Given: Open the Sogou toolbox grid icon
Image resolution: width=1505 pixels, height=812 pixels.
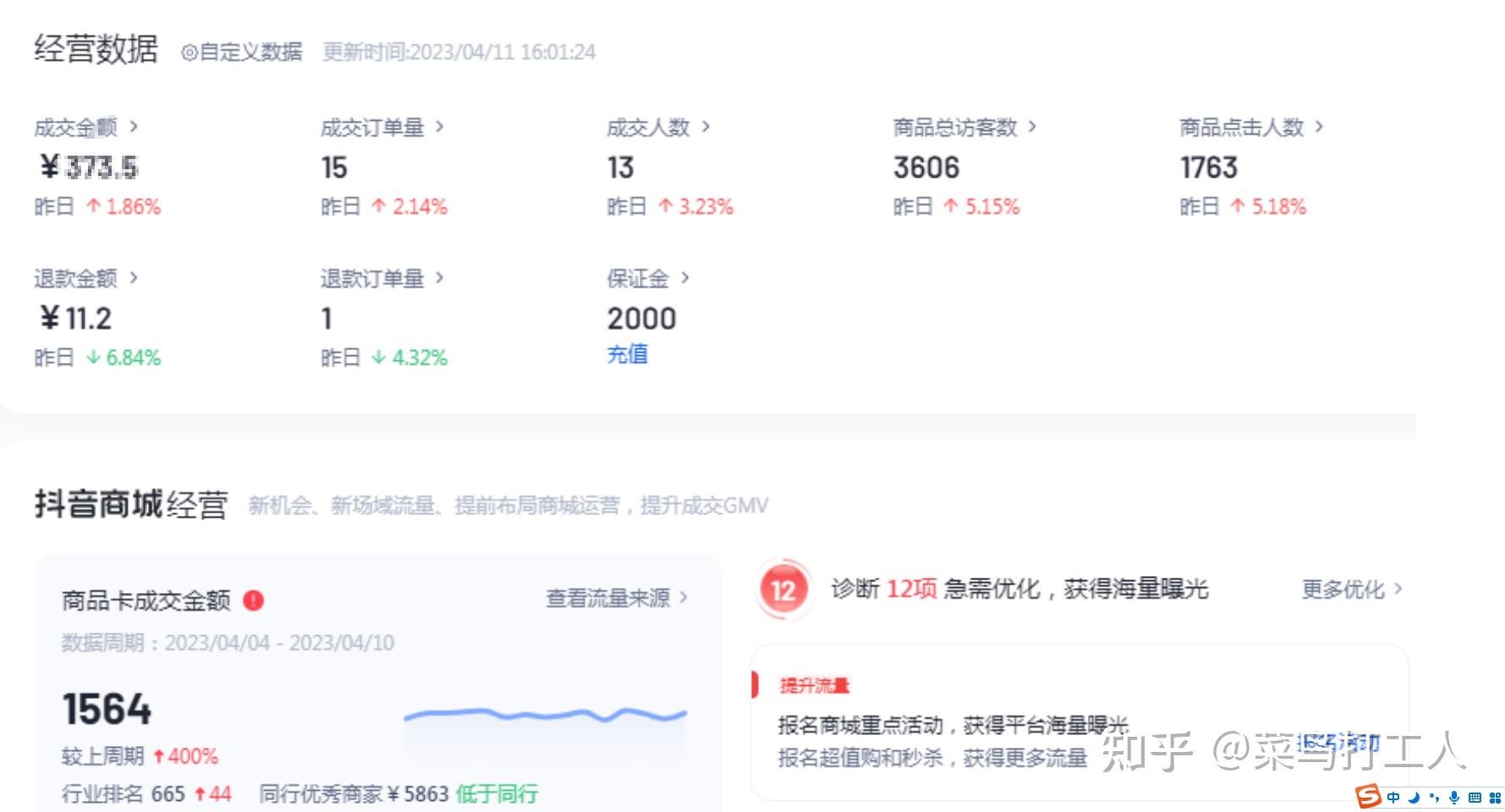Looking at the screenshot, I should [1495, 798].
